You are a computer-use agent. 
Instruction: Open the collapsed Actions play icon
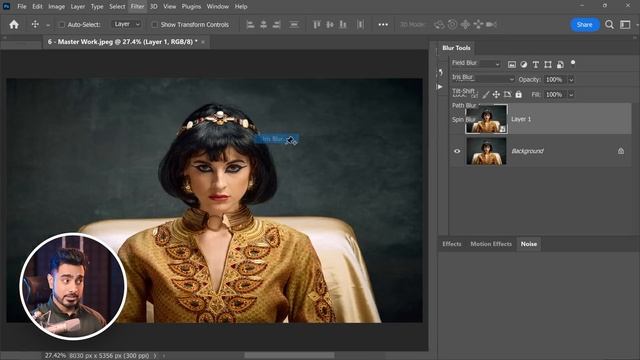[x=440, y=87]
